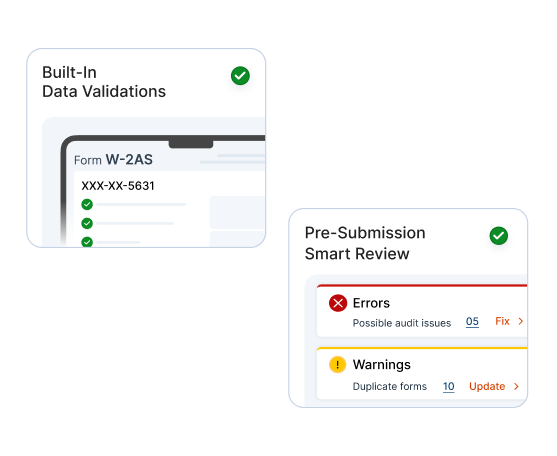Click the Form W-2AS title
The width and height of the screenshot is (557, 456).
point(113,159)
